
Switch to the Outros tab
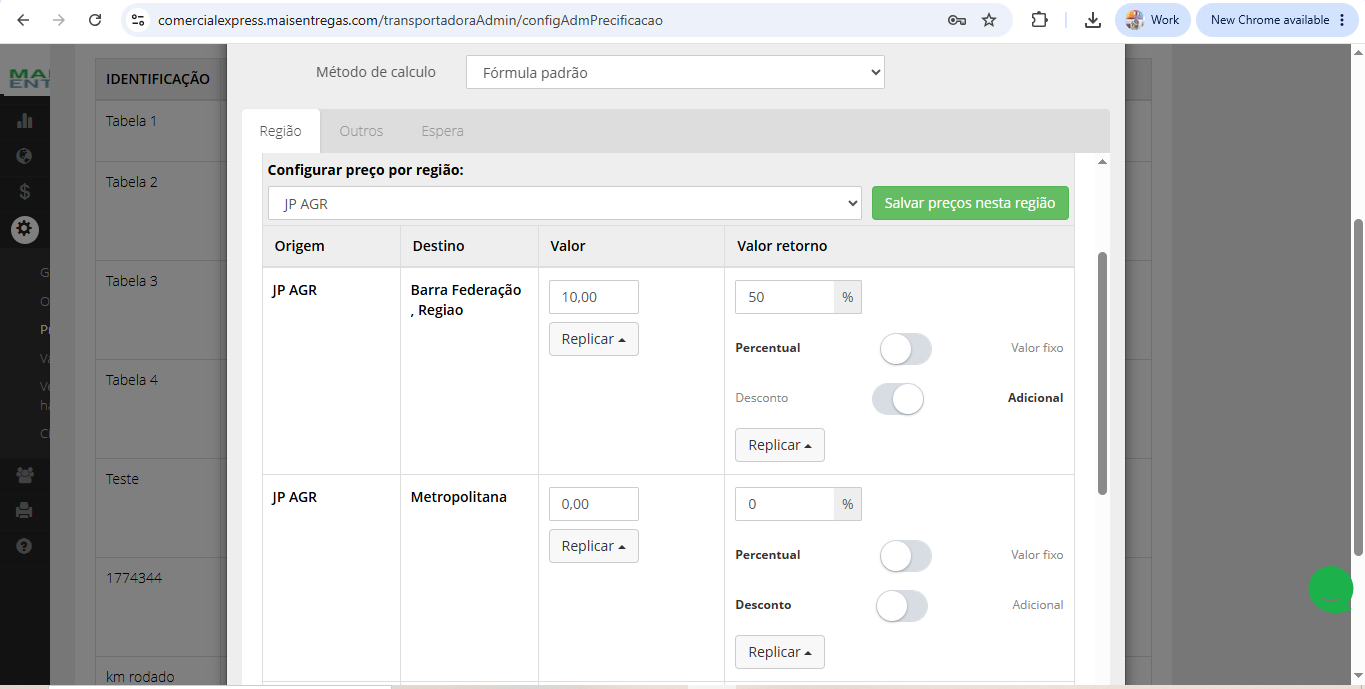click(x=361, y=131)
